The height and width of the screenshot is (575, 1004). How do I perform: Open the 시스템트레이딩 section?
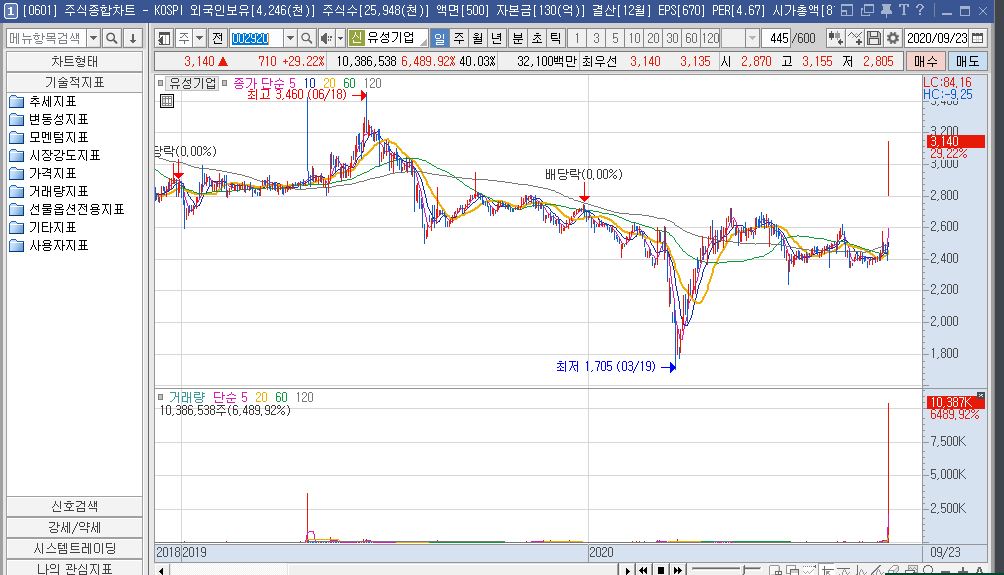[x=74, y=549]
